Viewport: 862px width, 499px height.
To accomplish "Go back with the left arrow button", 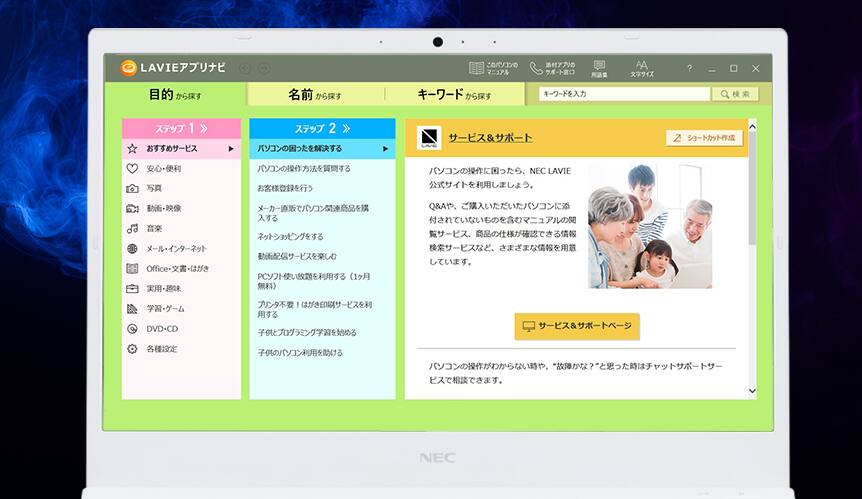I will pos(245,68).
